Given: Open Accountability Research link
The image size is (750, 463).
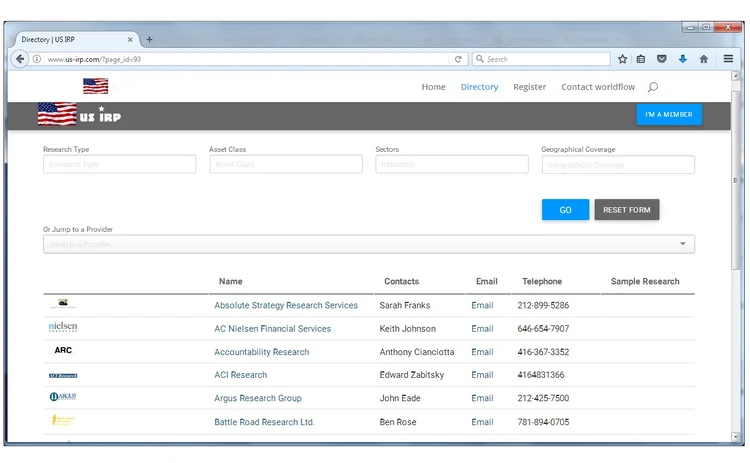Looking at the screenshot, I should pos(262,352).
